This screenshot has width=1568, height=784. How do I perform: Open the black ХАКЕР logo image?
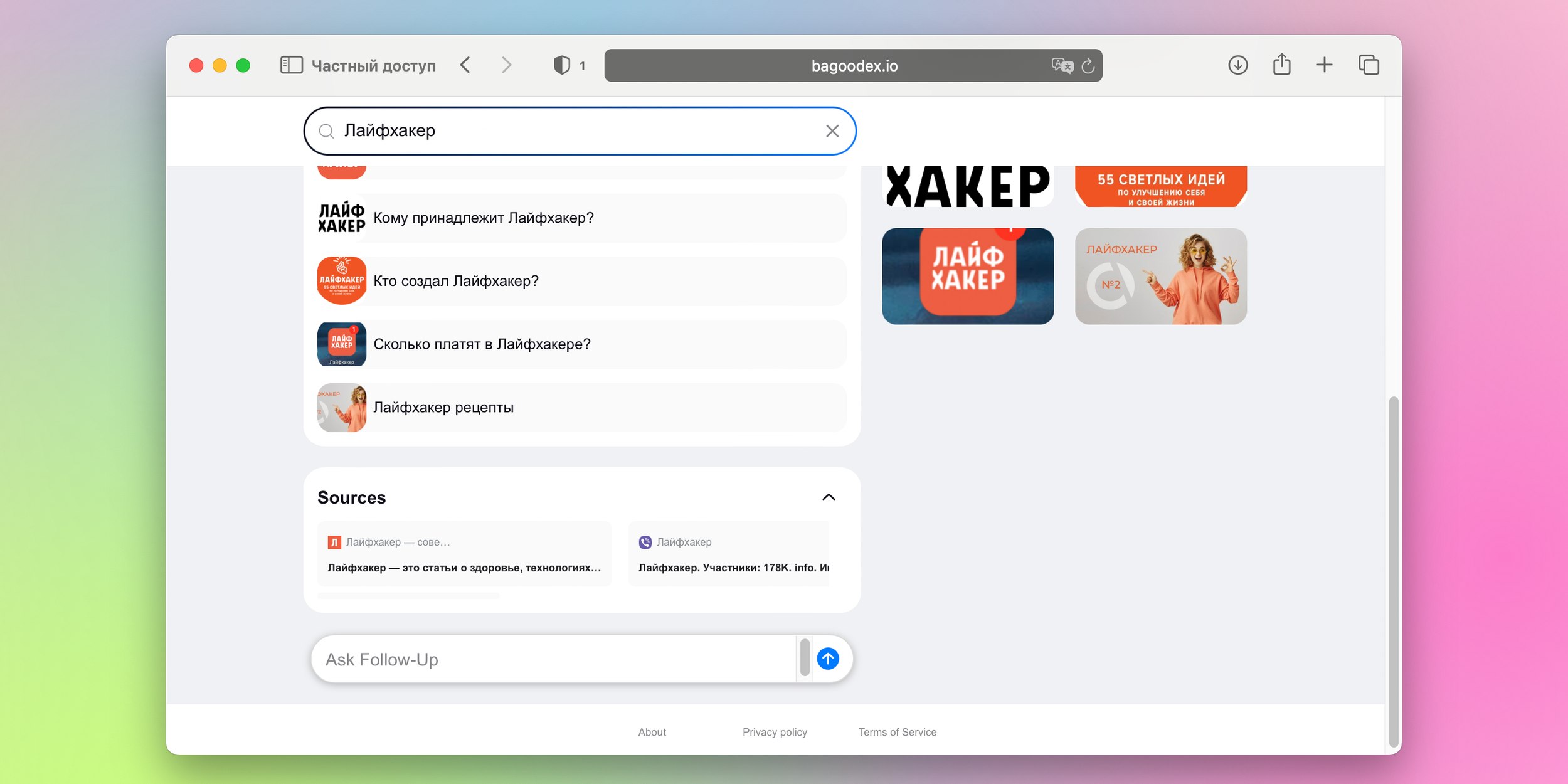tap(968, 186)
